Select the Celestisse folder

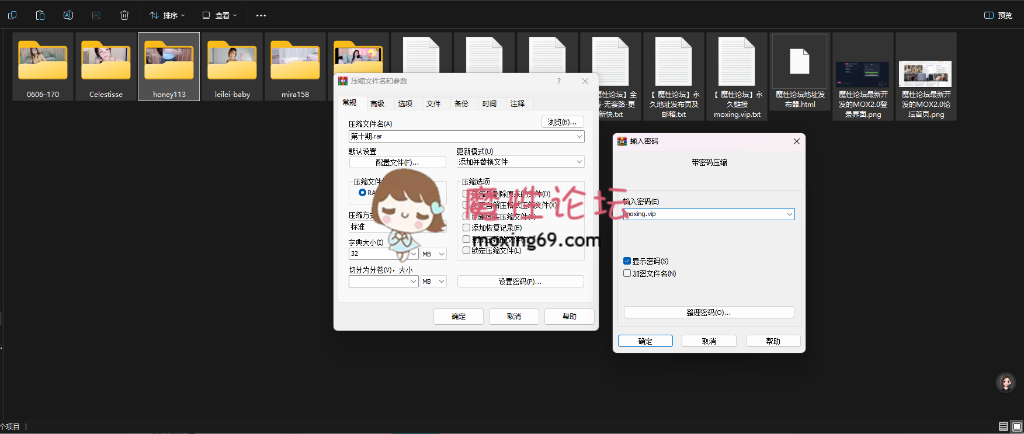point(106,67)
